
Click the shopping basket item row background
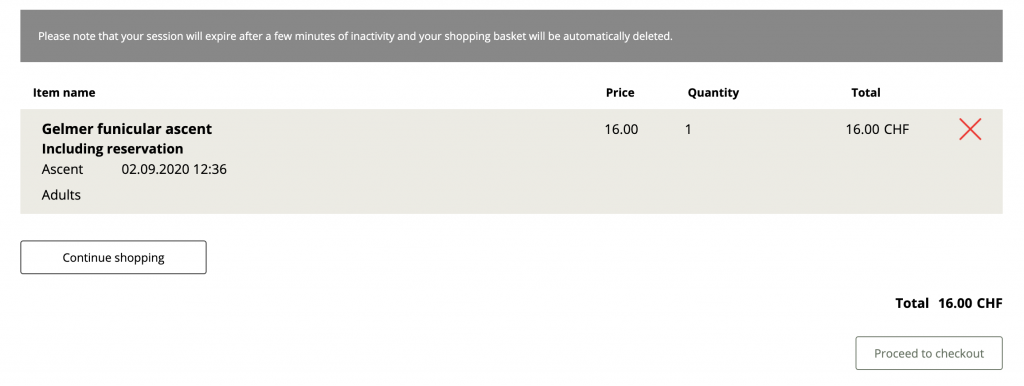(x=511, y=161)
